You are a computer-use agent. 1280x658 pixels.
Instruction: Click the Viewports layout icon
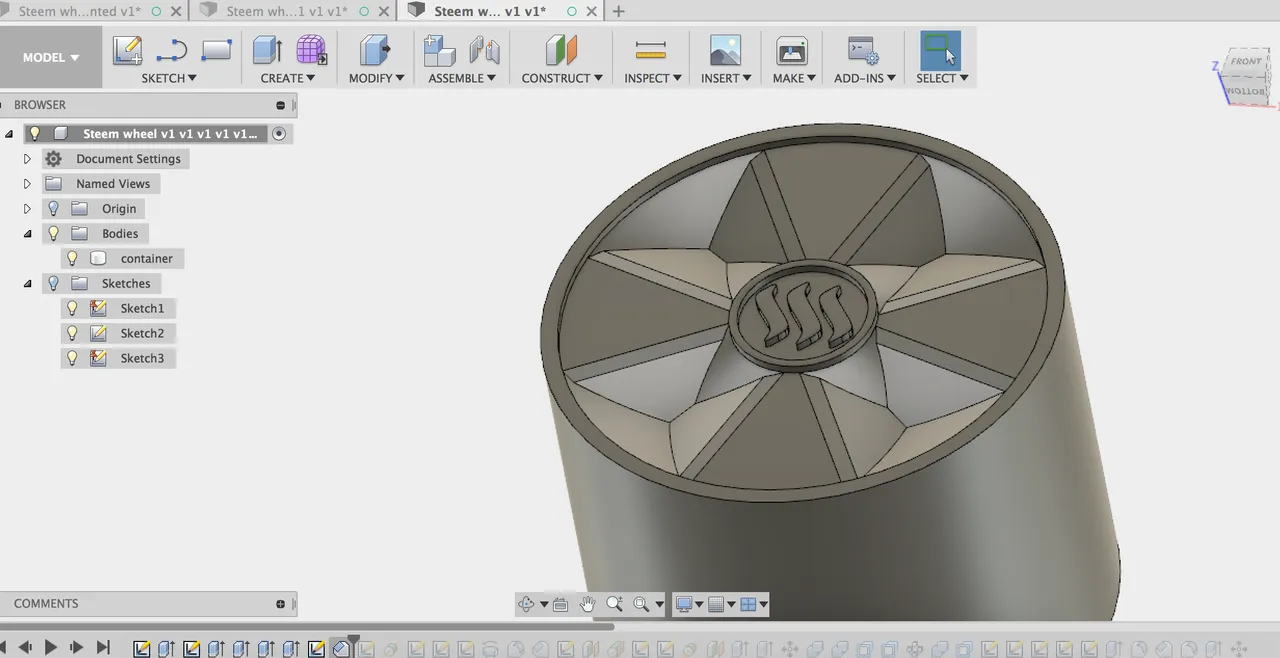[747, 604]
